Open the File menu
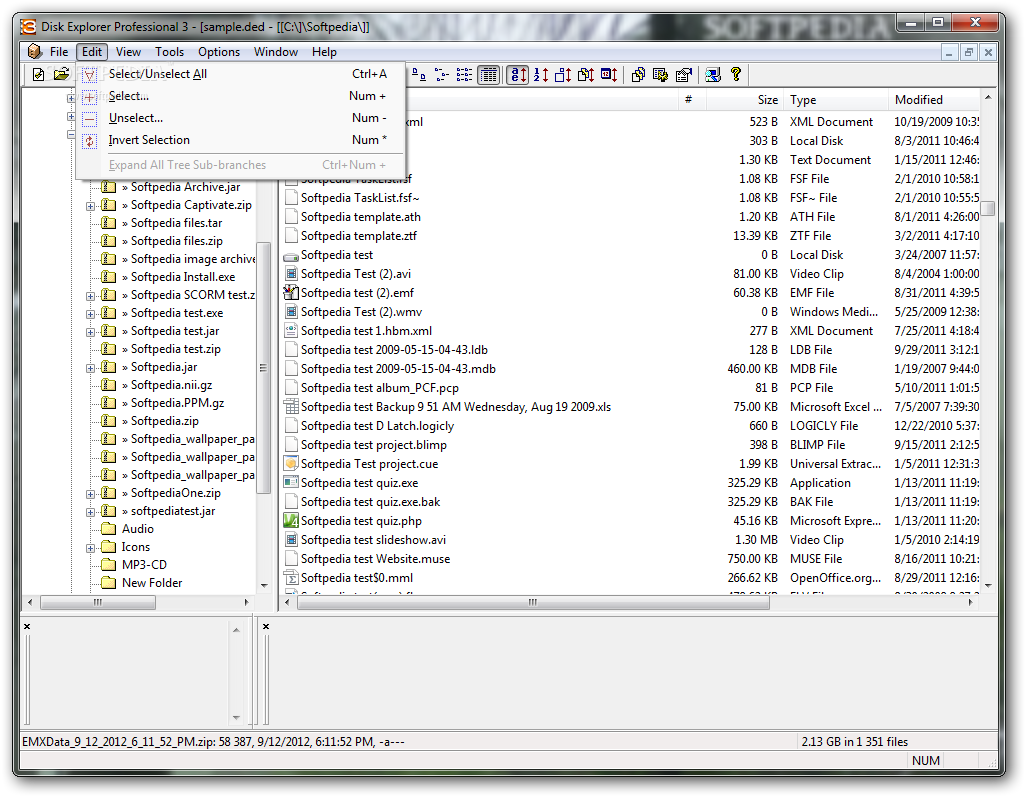The image size is (1026, 797). (x=59, y=52)
